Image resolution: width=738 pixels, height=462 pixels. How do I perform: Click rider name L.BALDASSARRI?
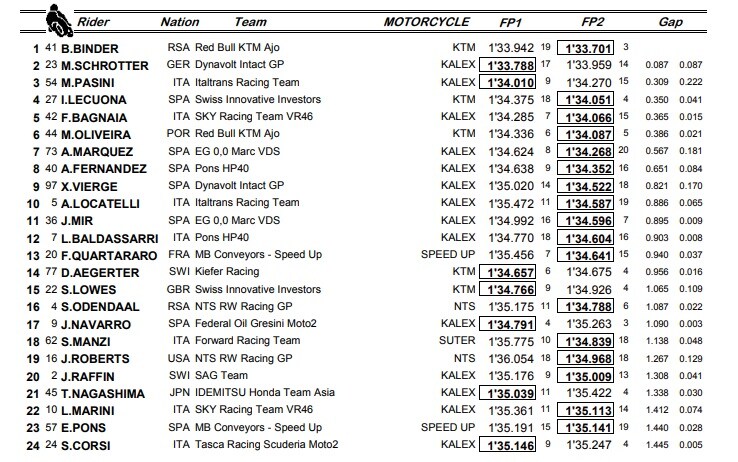tap(110, 239)
